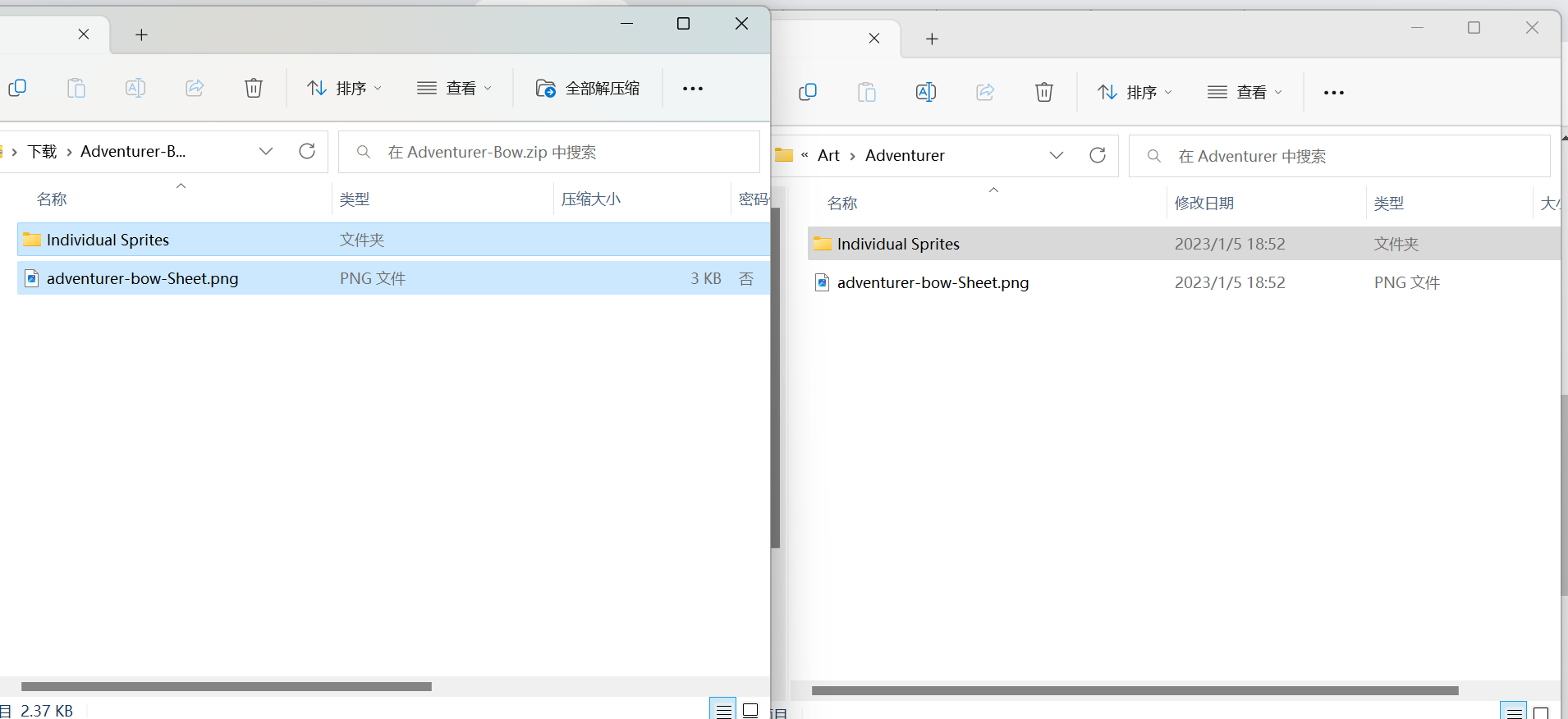The height and width of the screenshot is (719, 1568).
Task: Sort by 名称 column in the zip window
Action: point(52,199)
